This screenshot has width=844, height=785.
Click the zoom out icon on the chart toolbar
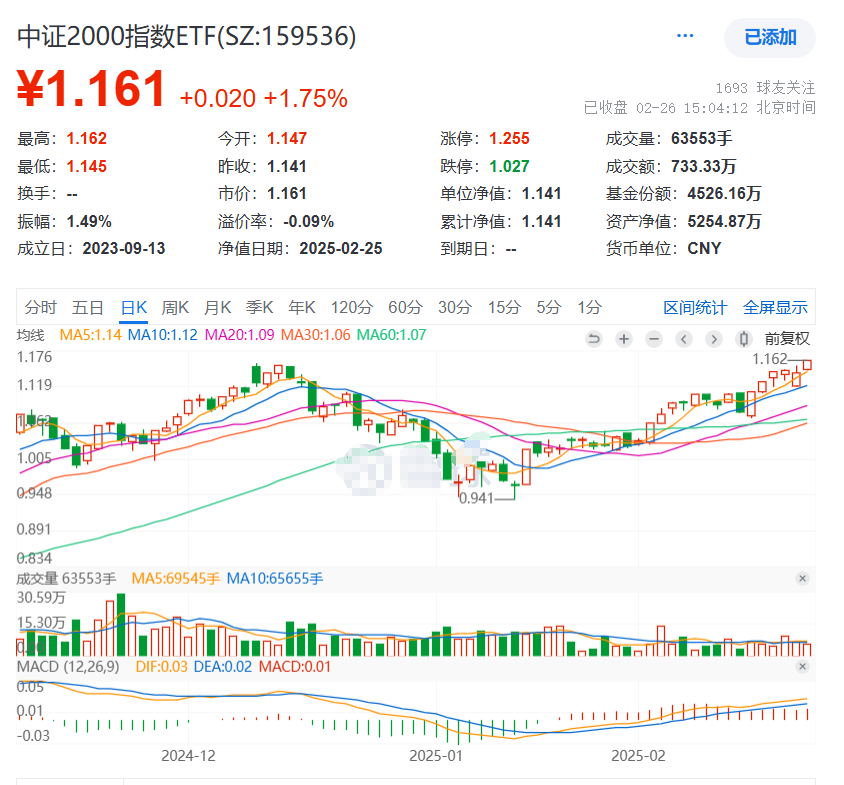coord(653,339)
